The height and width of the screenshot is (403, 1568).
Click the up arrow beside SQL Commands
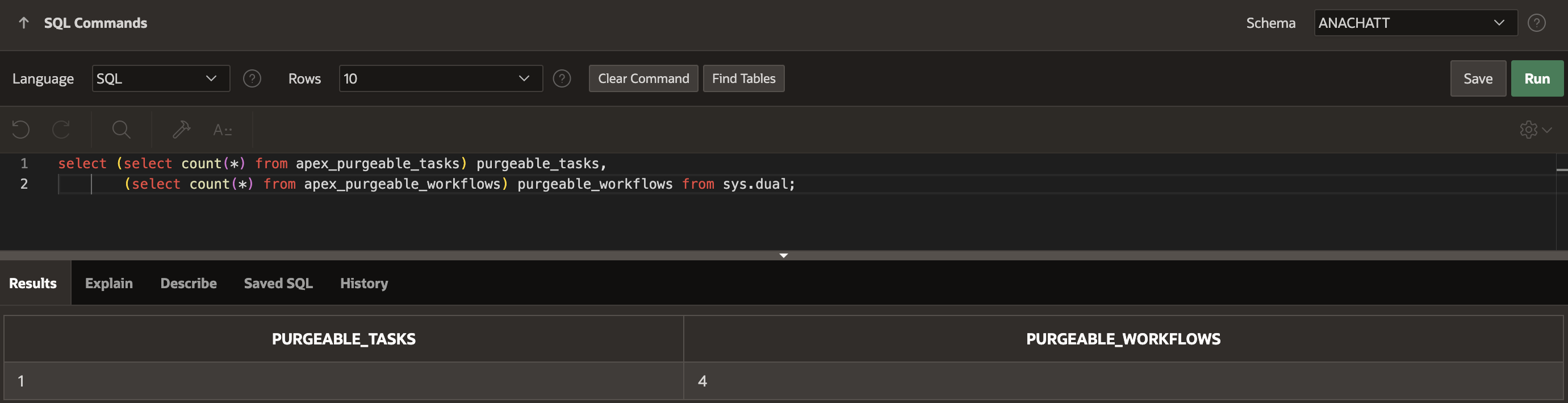point(24,23)
